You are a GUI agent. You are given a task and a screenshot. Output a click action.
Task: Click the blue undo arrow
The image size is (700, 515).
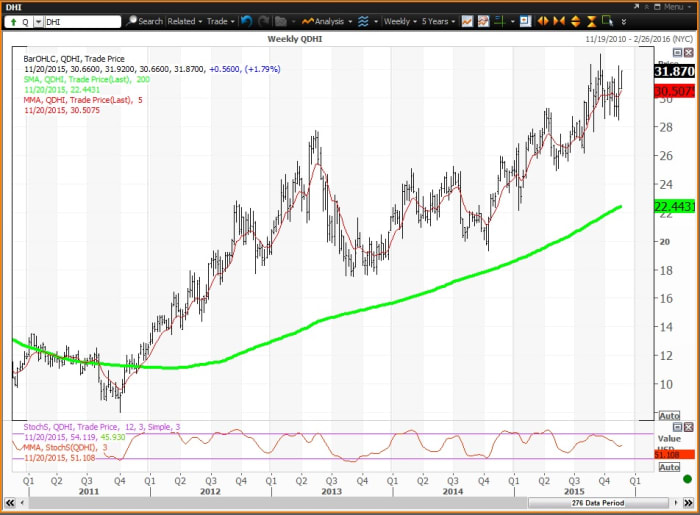[246, 20]
